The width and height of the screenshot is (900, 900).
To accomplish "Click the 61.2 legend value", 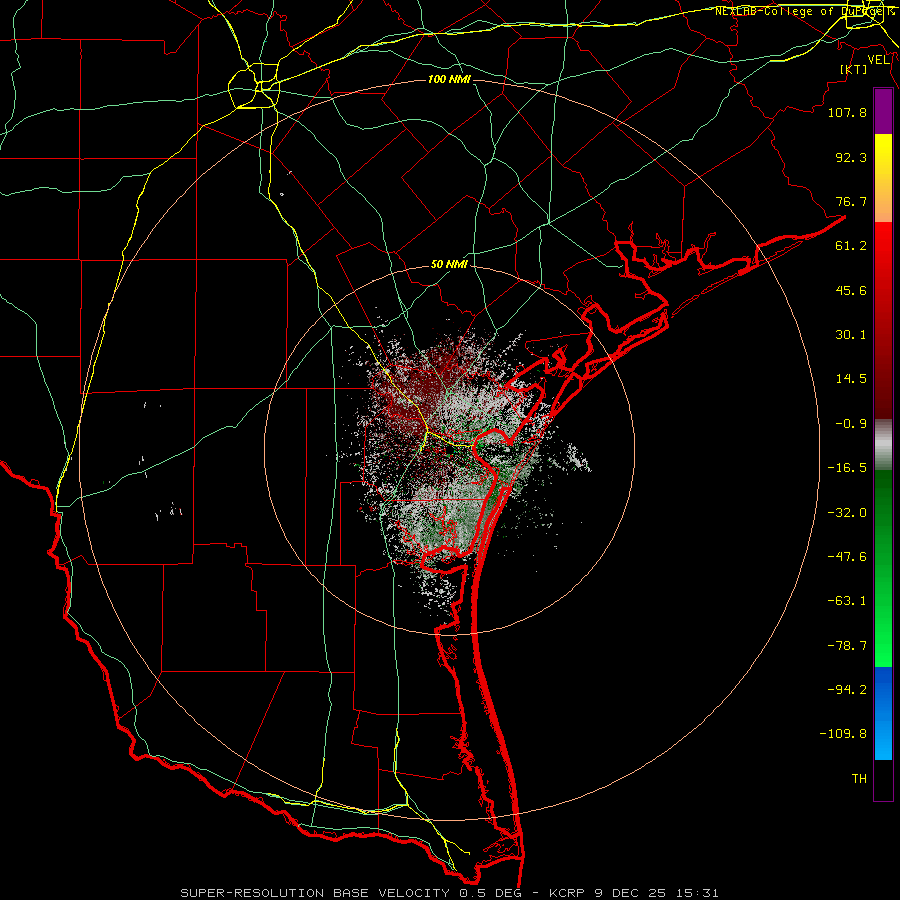I will (x=851, y=246).
